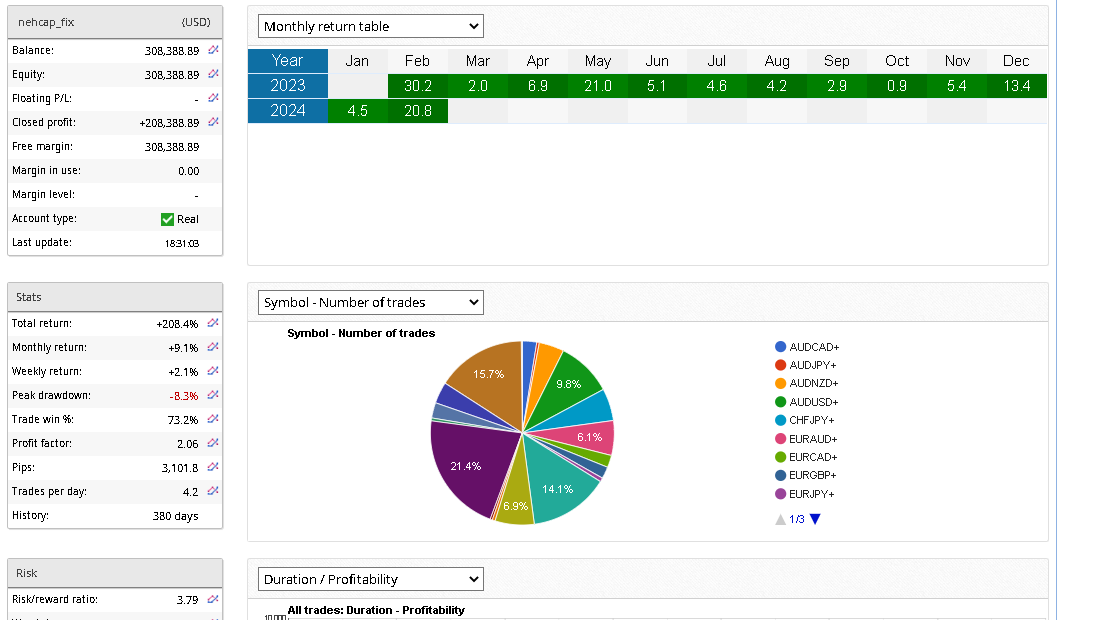The height and width of the screenshot is (620, 1111).
Task: Expand the Symbol - Number of trades dropdown
Action: click(x=370, y=302)
